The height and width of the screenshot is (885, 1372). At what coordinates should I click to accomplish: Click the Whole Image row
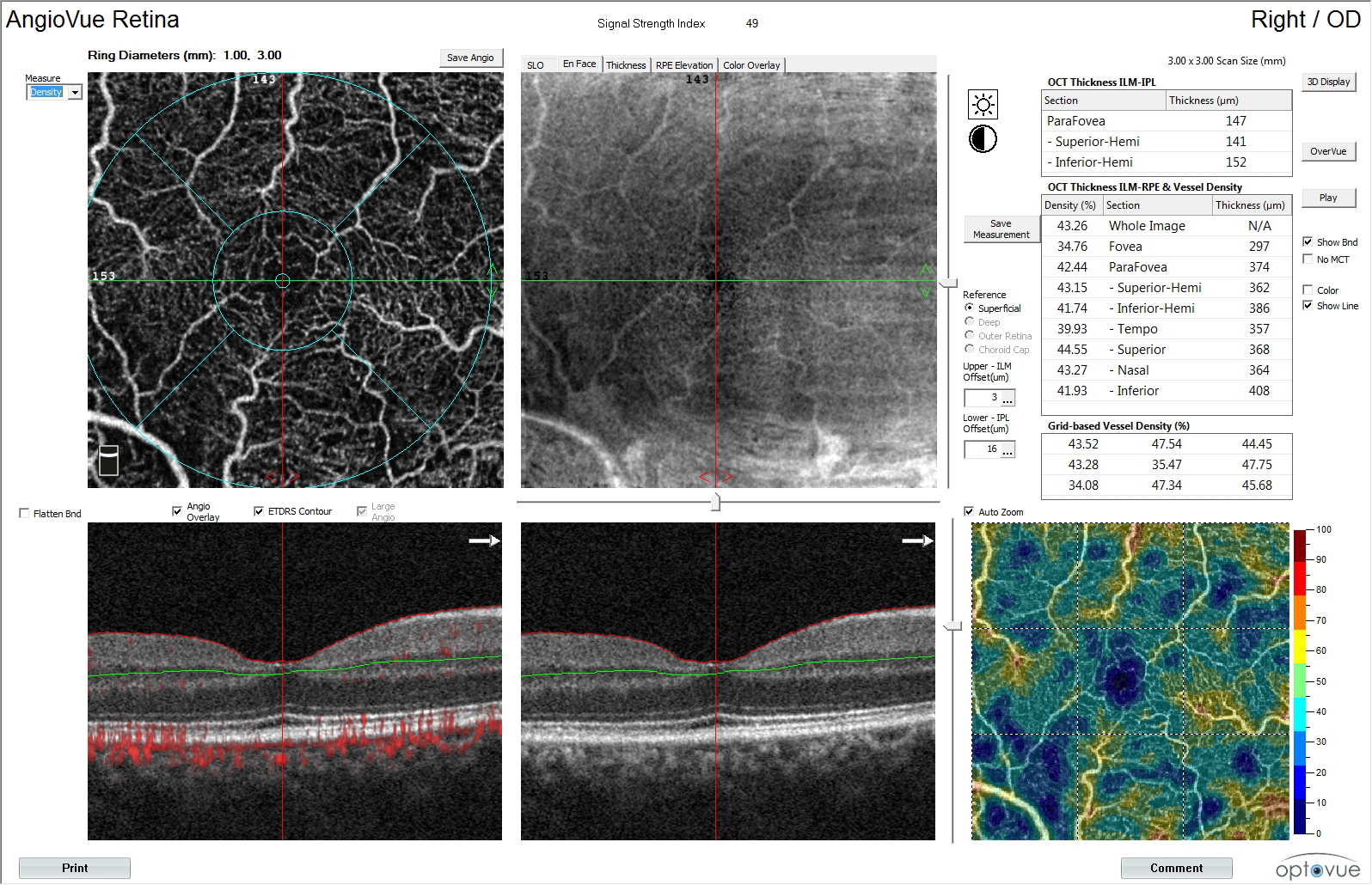coord(1167,226)
